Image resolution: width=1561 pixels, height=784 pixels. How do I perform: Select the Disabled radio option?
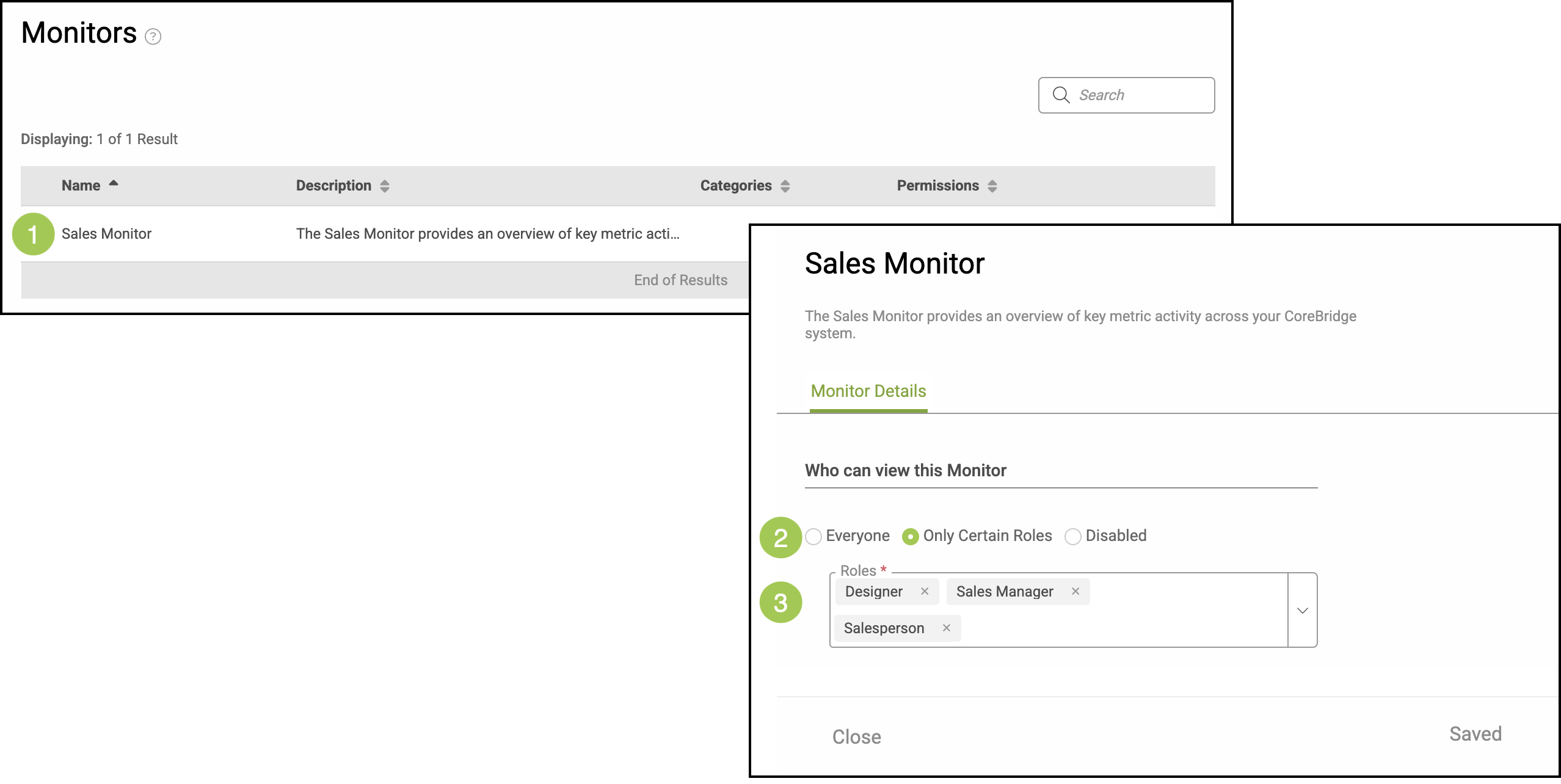(x=1072, y=537)
